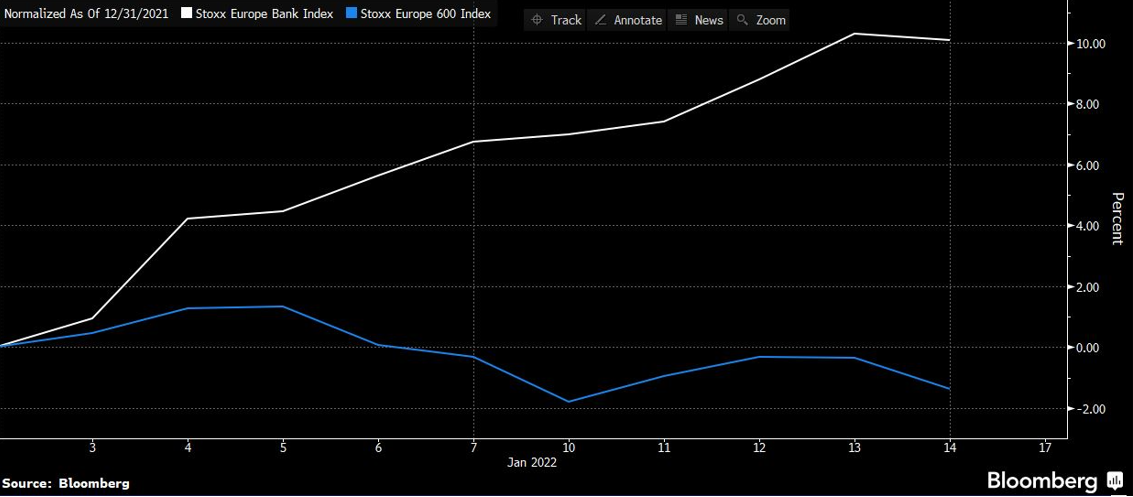Click the -2.00 percent axis value
1133x497 pixels.
coord(1092,409)
